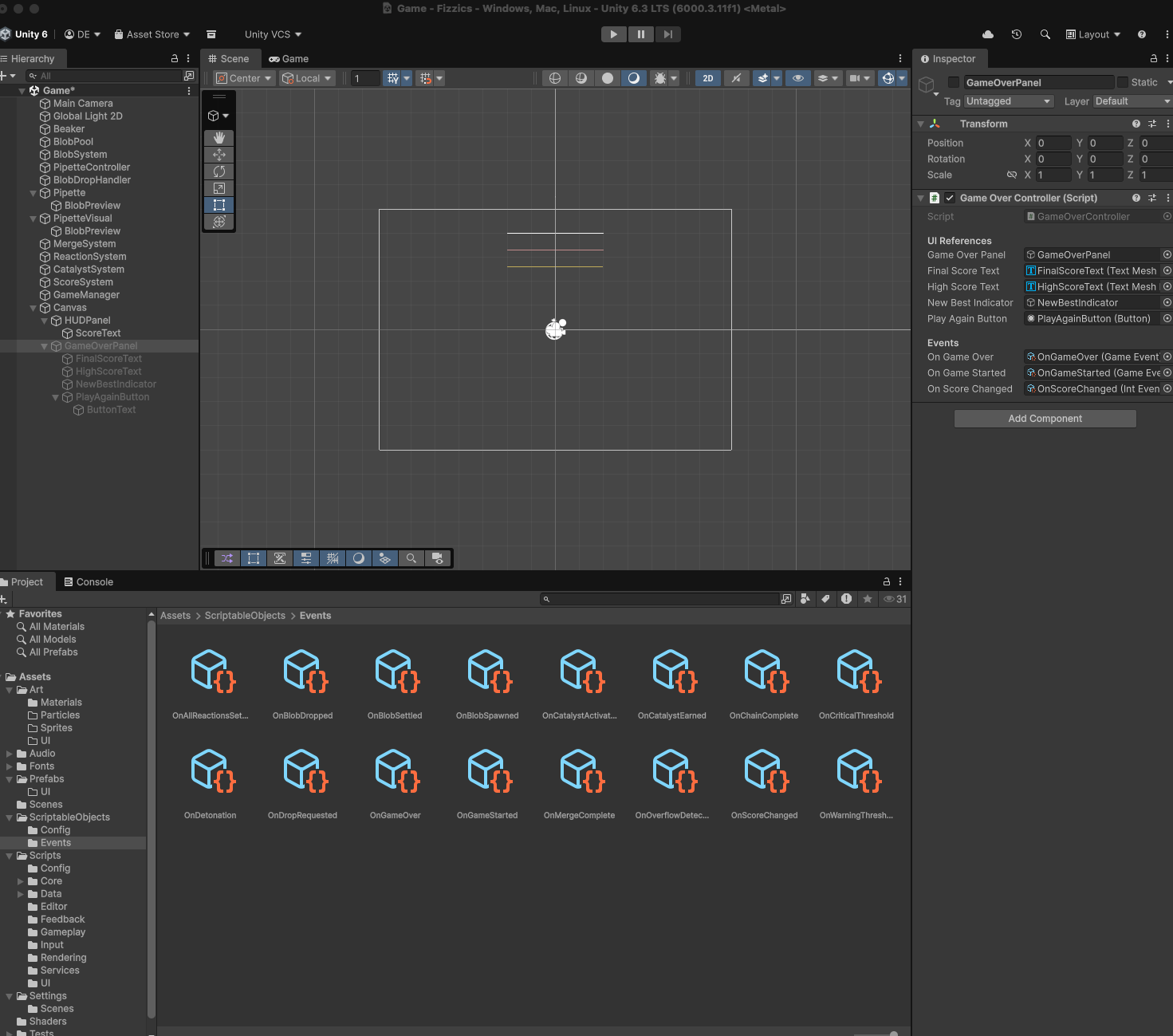Viewport: 1173px width, 1036px height.
Task: Click the Pause button in top toolbar
Action: (640, 34)
